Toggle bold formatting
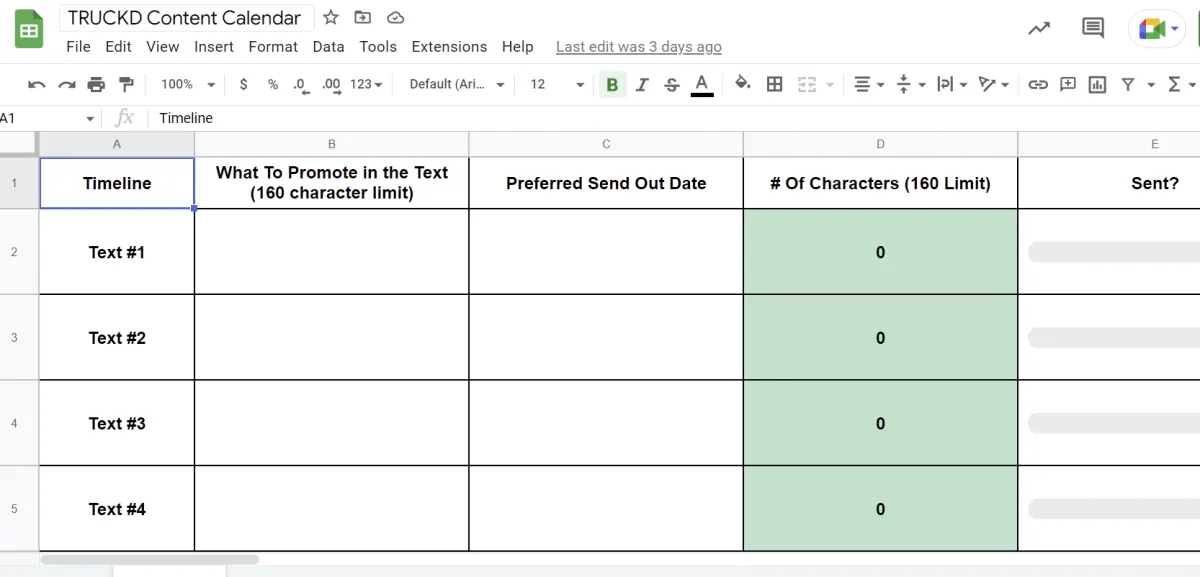 pyautogui.click(x=612, y=84)
